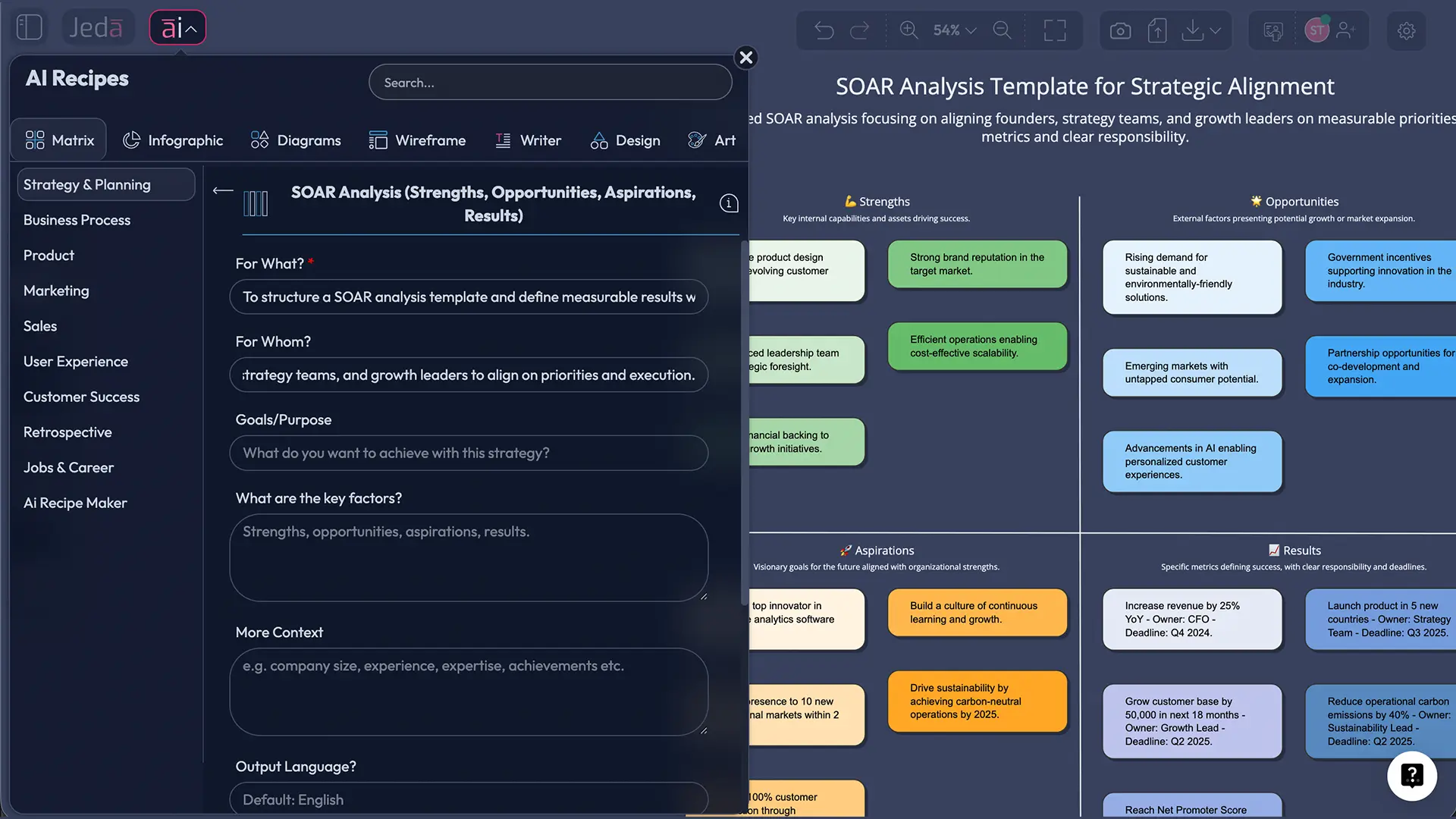This screenshot has height=819, width=1456.
Task: Take a board snapshot with the camera icon
Action: [x=1120, y=30]
